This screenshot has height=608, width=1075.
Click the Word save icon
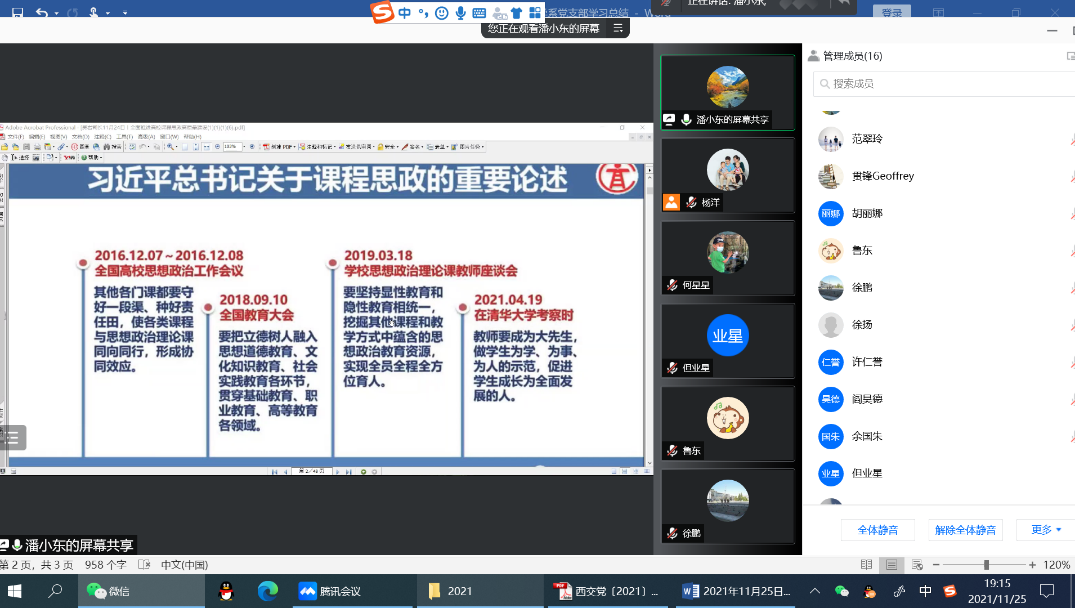tap(17, 12)
